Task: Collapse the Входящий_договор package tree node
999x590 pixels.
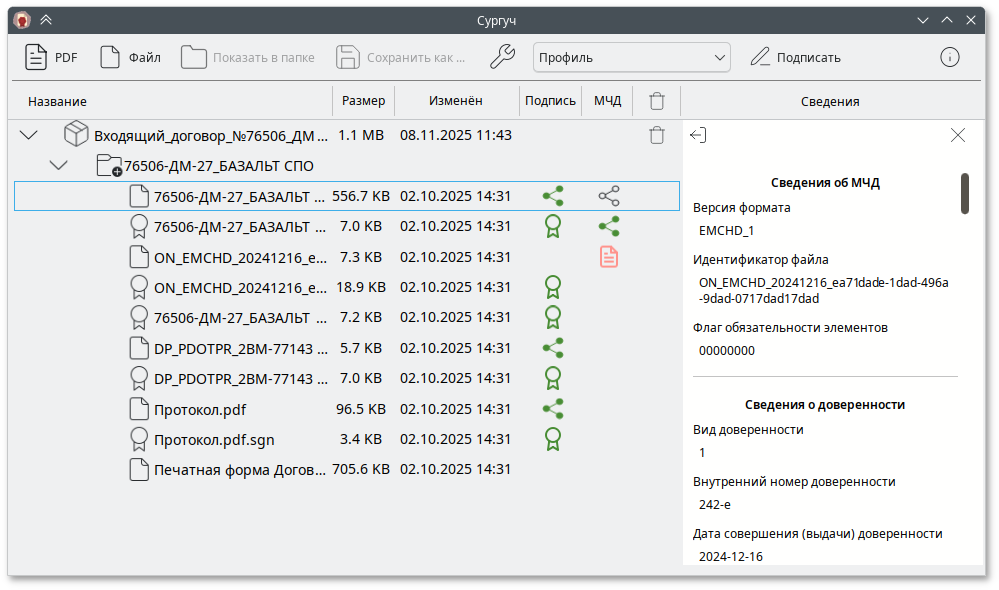Action: tap(29, 135)
